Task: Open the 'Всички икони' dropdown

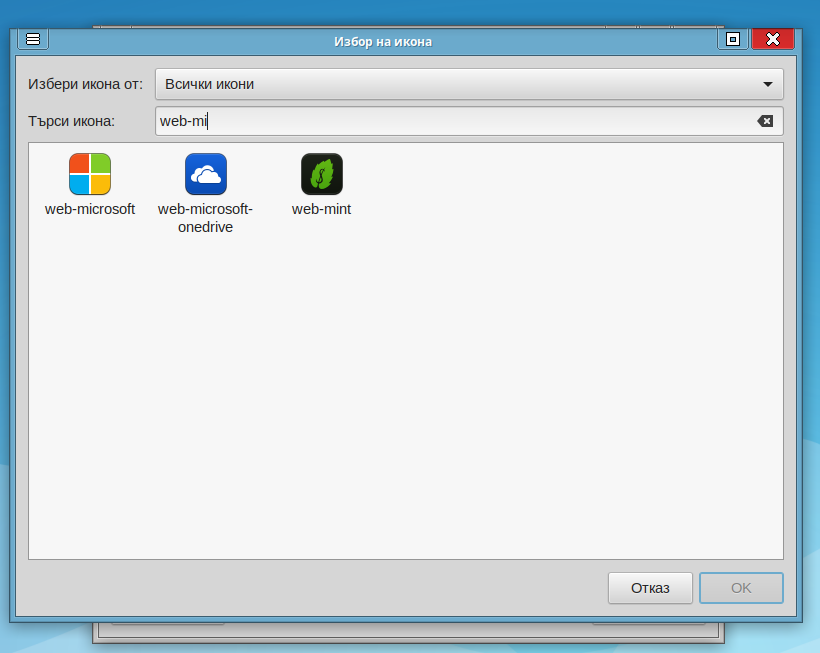Action: (469, 84)
